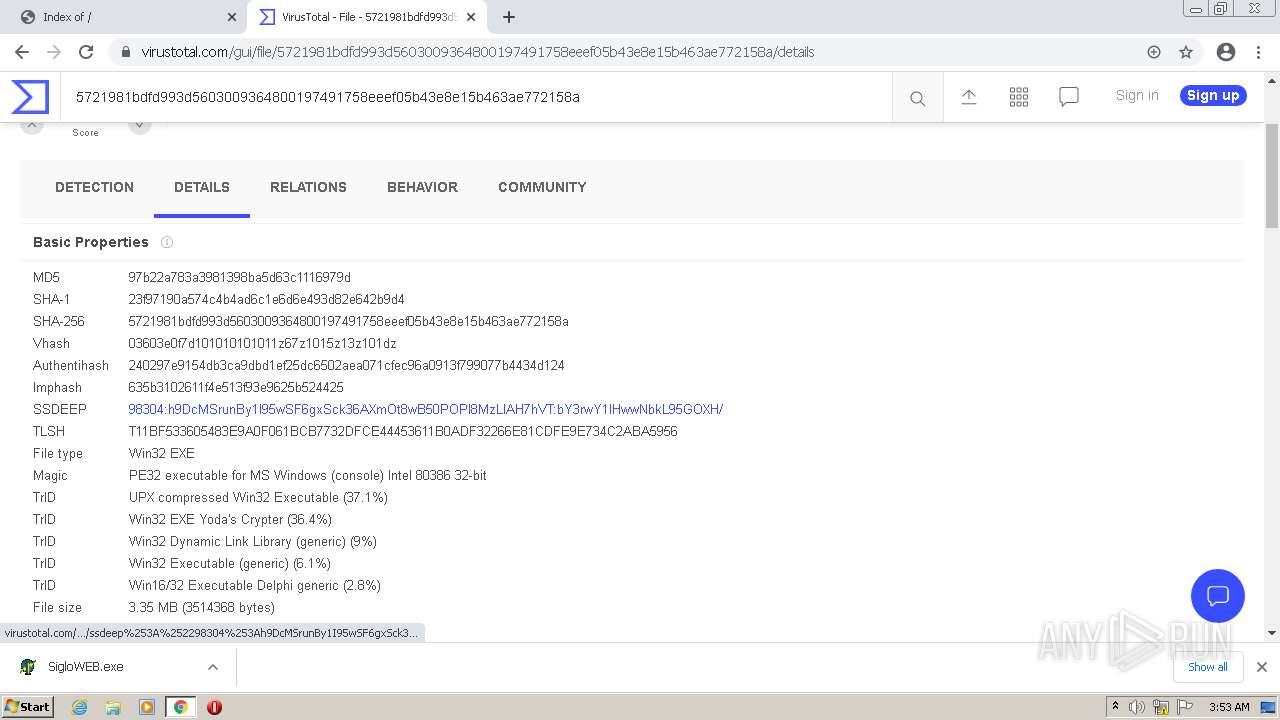The image size is (1280, 720).
Task: Open the apps grid icon
Action: point(1019,97)
